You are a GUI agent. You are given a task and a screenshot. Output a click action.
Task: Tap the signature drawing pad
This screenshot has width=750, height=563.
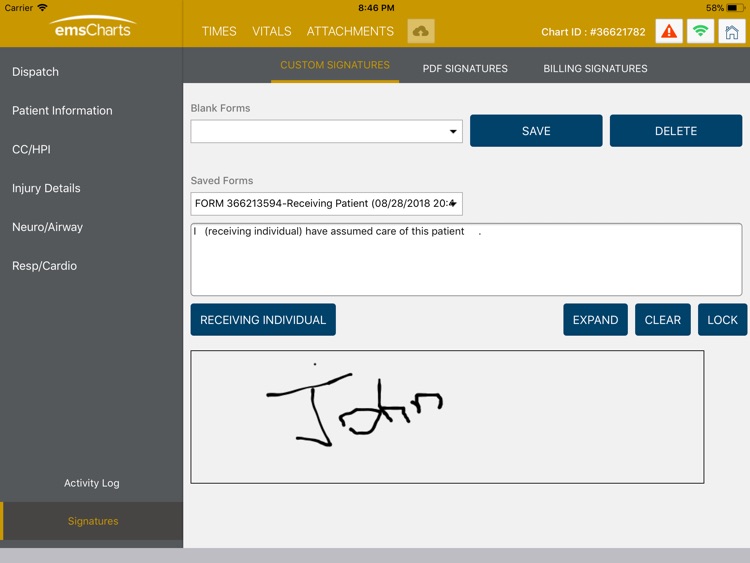(447, 417)
